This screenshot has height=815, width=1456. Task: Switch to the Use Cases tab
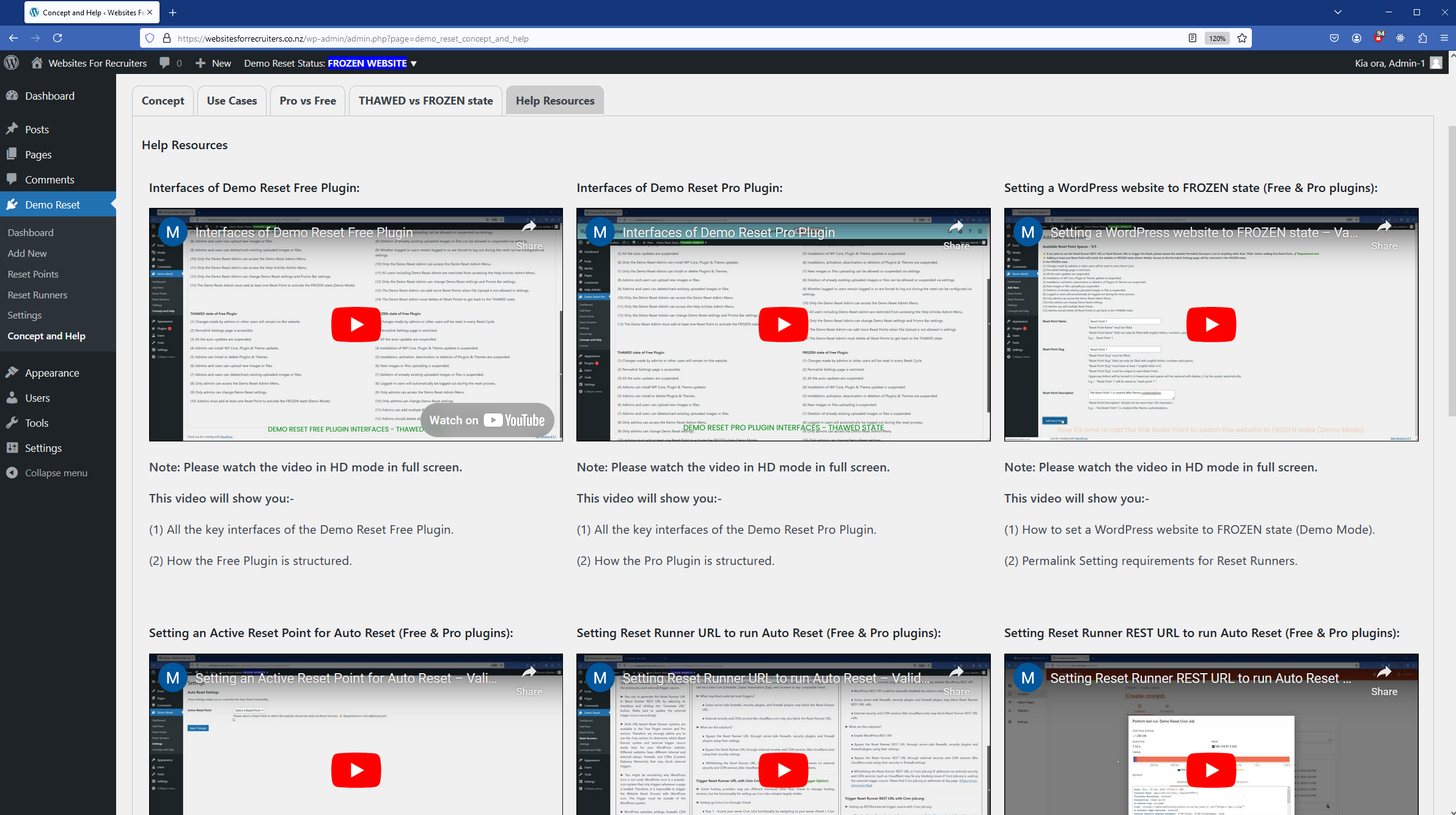[x=232, y=101]
